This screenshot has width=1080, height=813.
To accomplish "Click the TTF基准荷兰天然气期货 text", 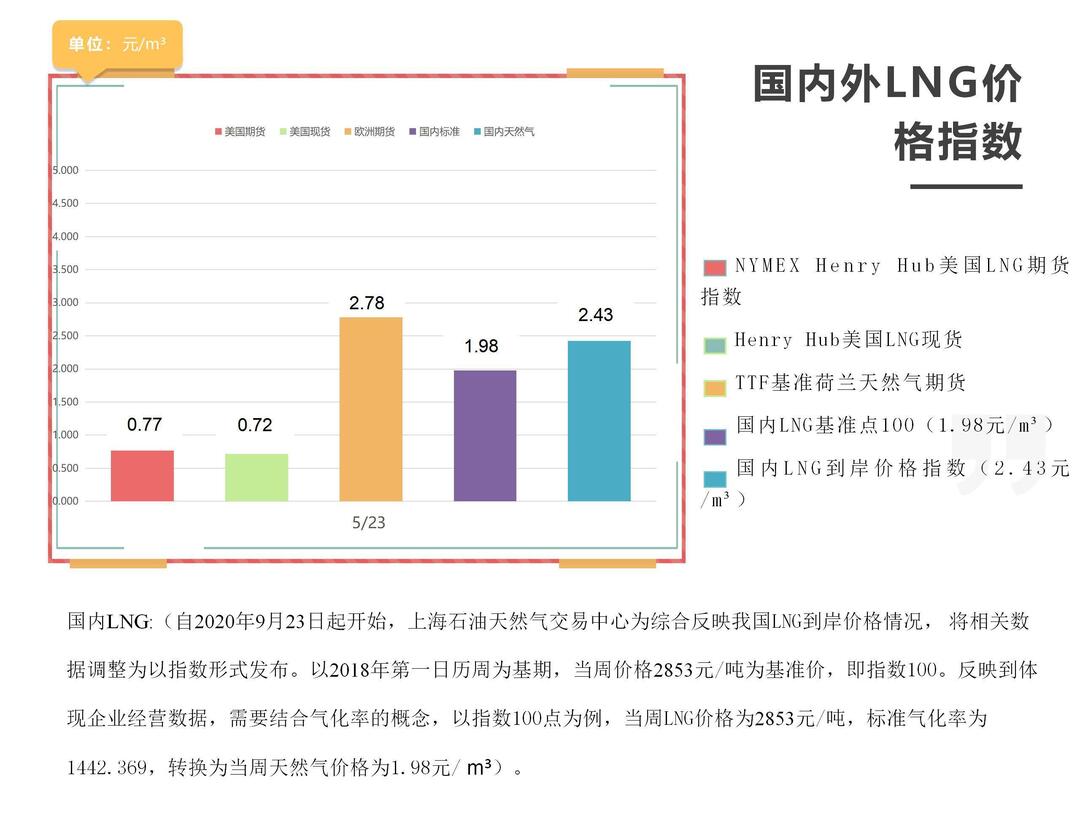I will point(851,382).
